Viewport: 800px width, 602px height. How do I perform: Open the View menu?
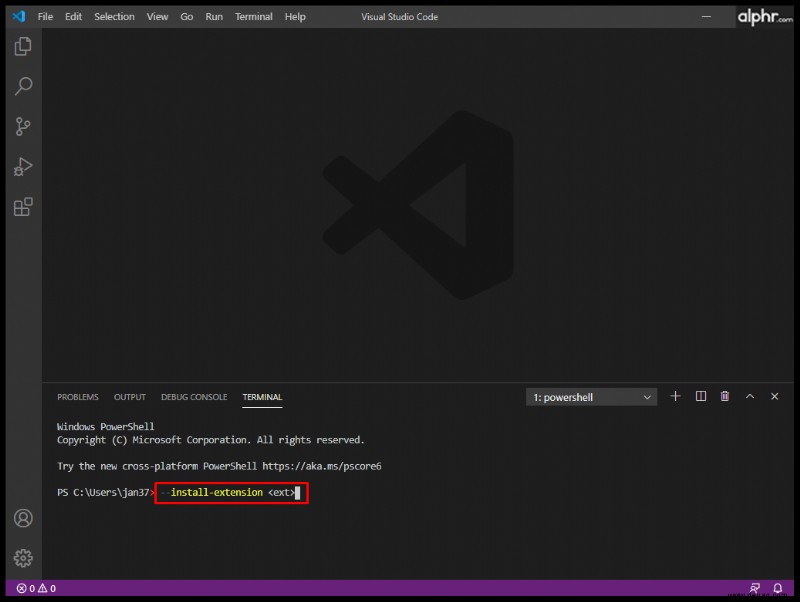click(x=157, y=17)
